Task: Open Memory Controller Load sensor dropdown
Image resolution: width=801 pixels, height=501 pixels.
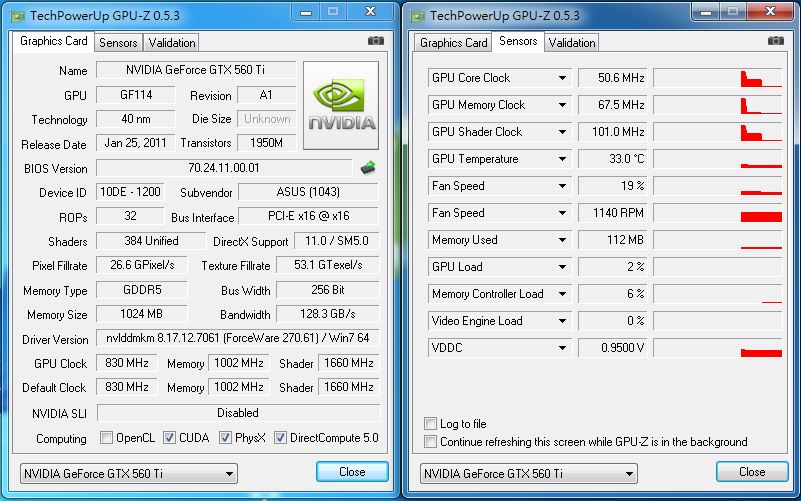Action: (562, 294)
